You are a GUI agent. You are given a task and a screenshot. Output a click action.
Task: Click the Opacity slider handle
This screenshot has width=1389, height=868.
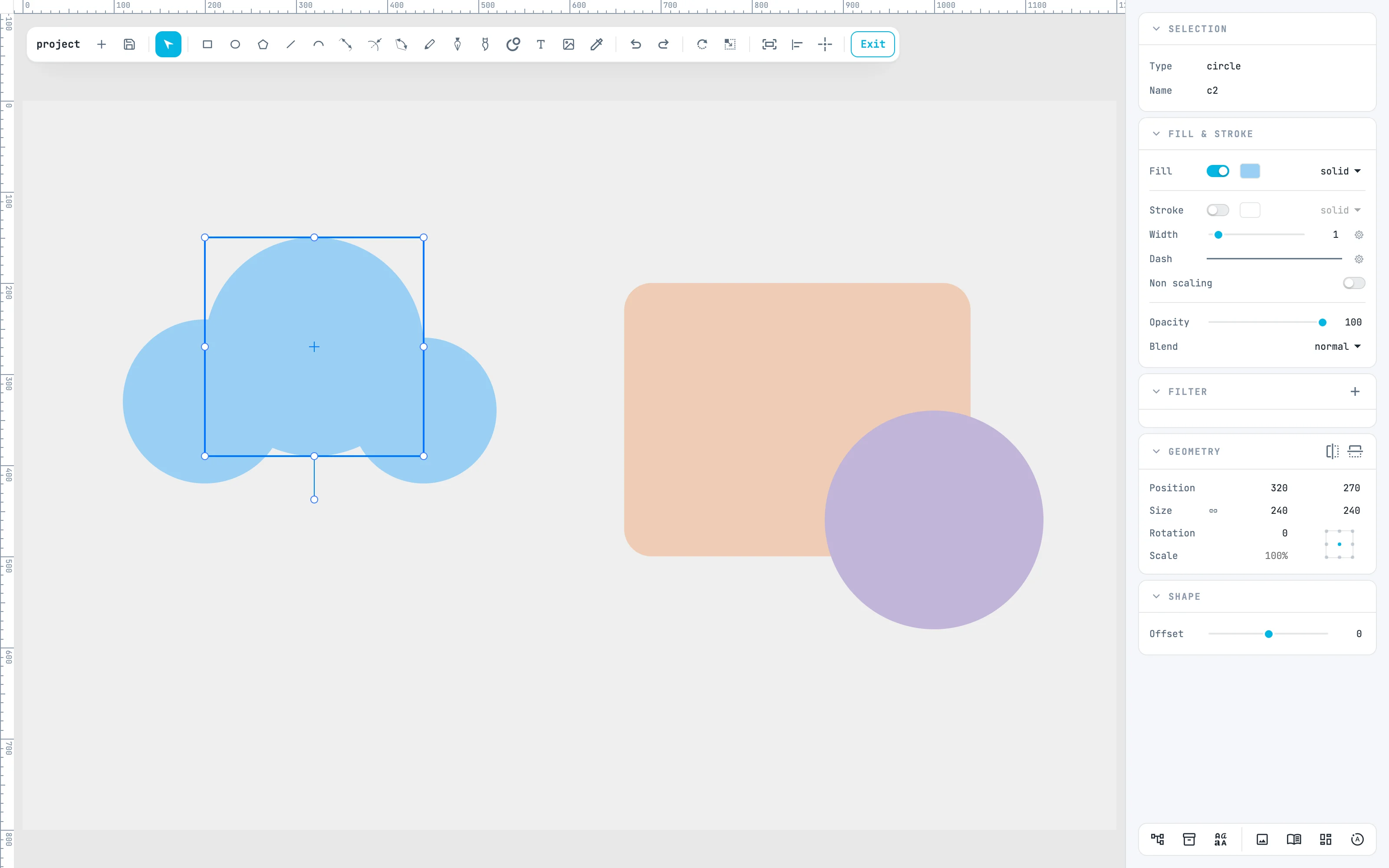(x=1323, y=322)
